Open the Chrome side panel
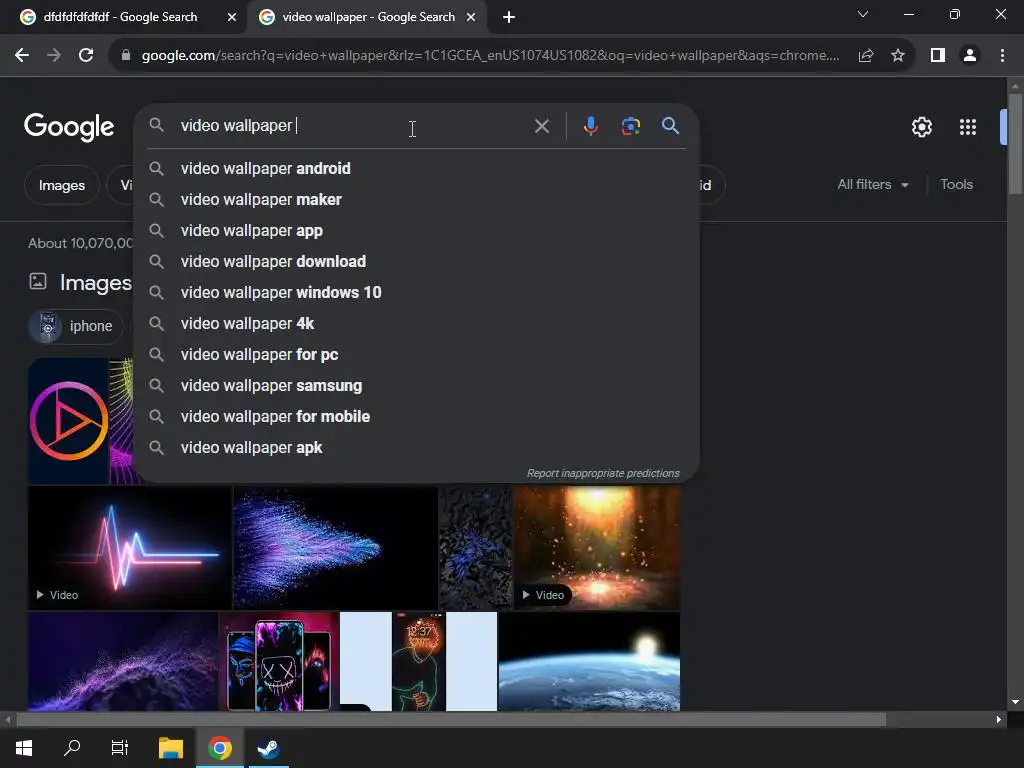Screen dimensions: 1024x768 (x=938, y=56)
